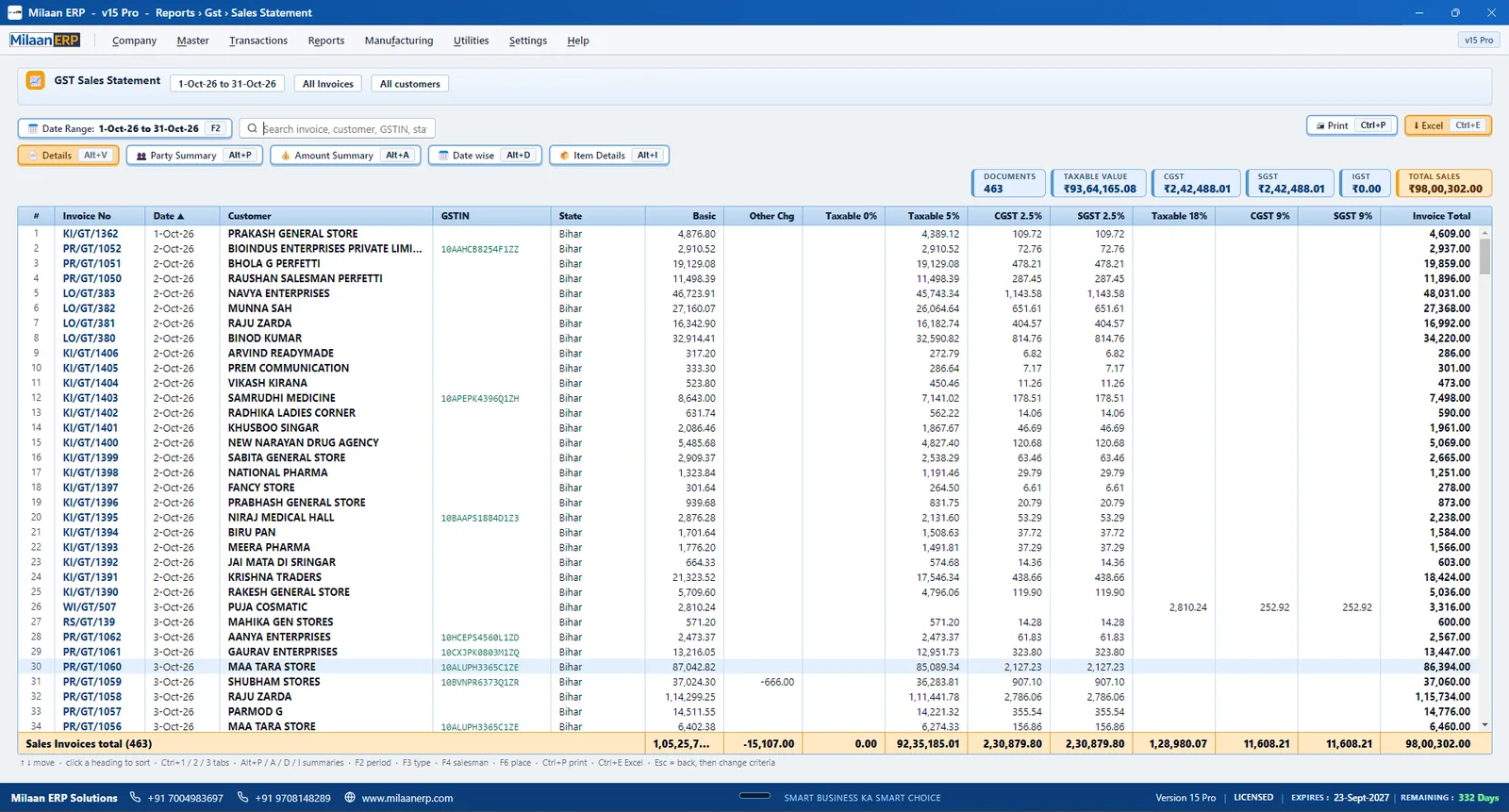
Task: Open Item Details view
Action: (x=609, y=156)
